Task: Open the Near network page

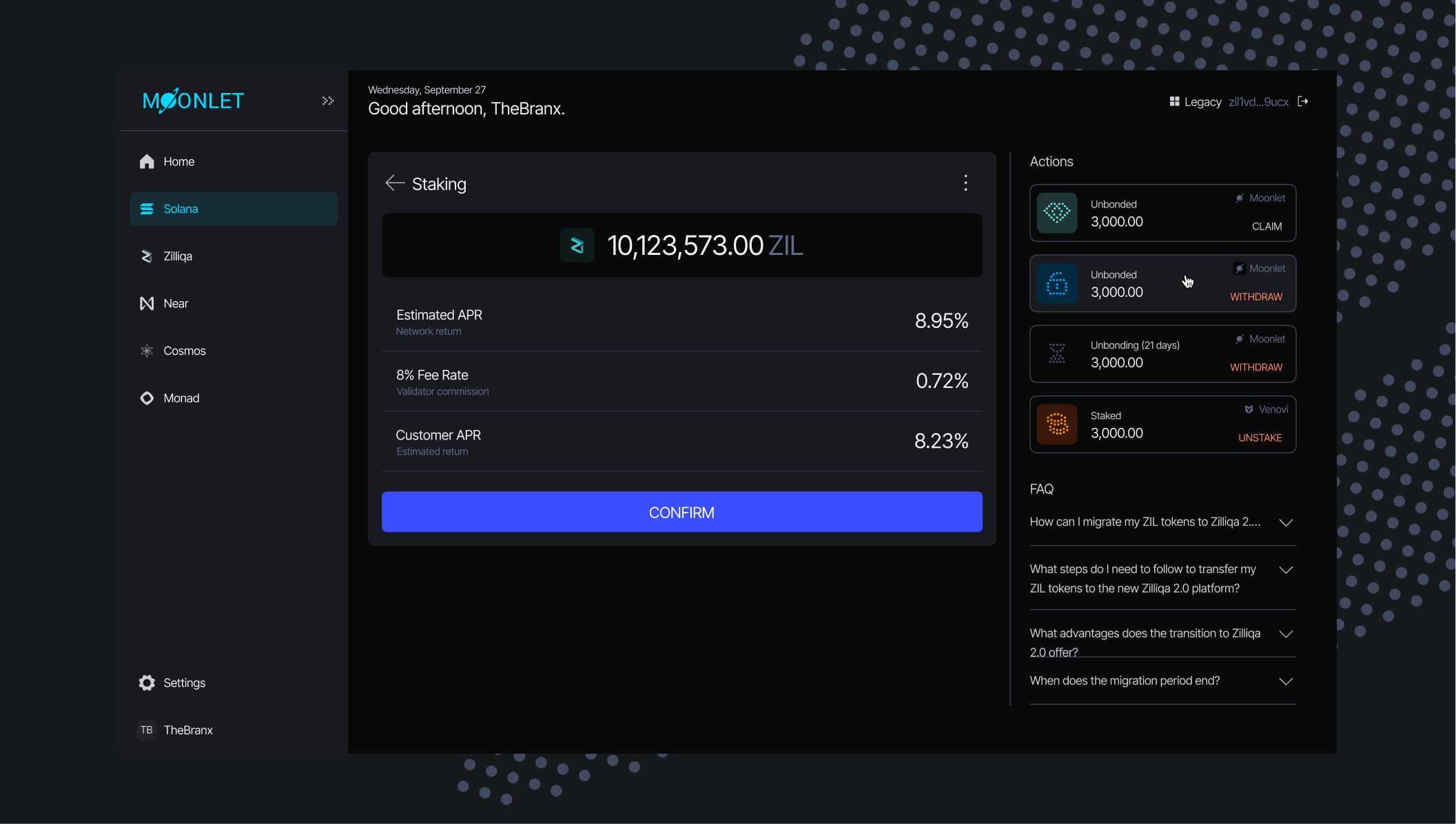Action: 176,304
